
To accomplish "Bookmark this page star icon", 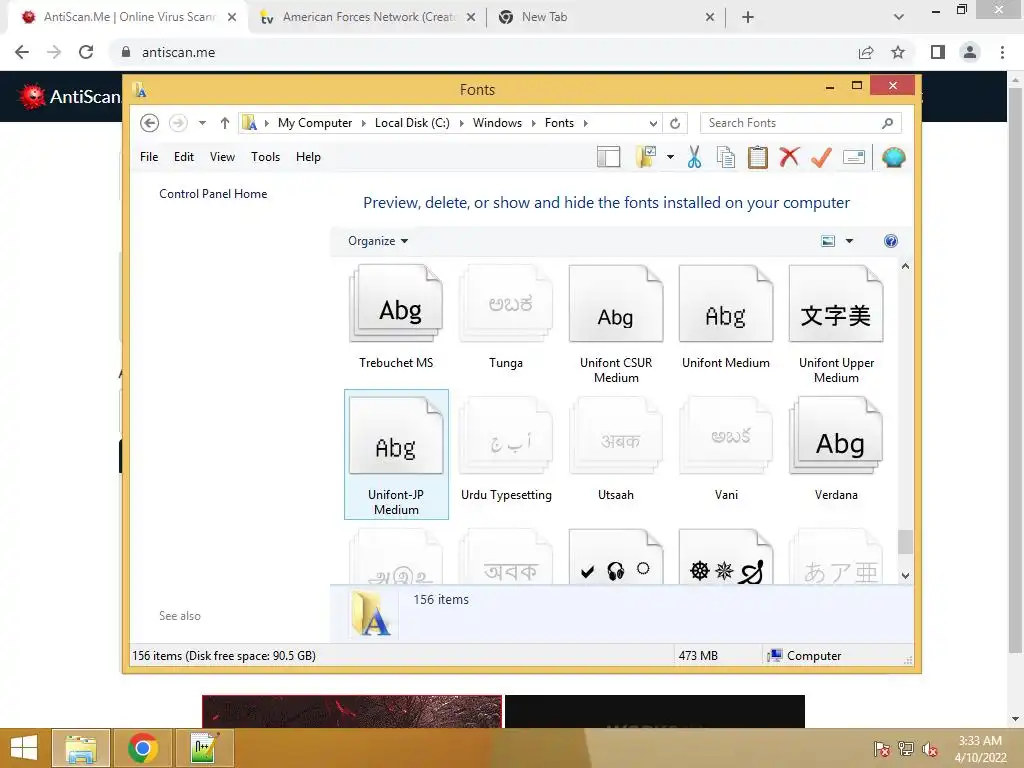I will pos(898,52).
